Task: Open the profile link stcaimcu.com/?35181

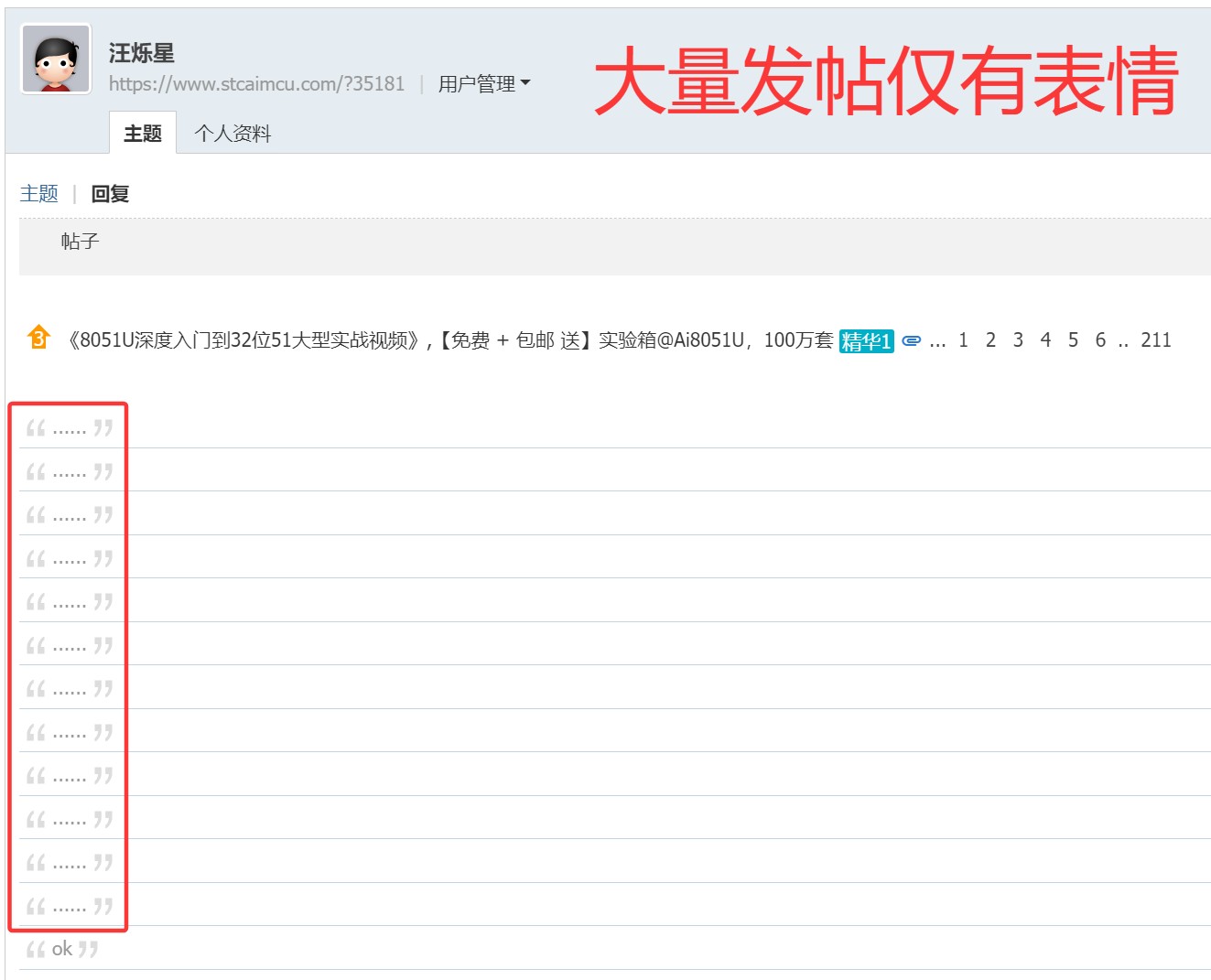Action: tap(255, 83)
